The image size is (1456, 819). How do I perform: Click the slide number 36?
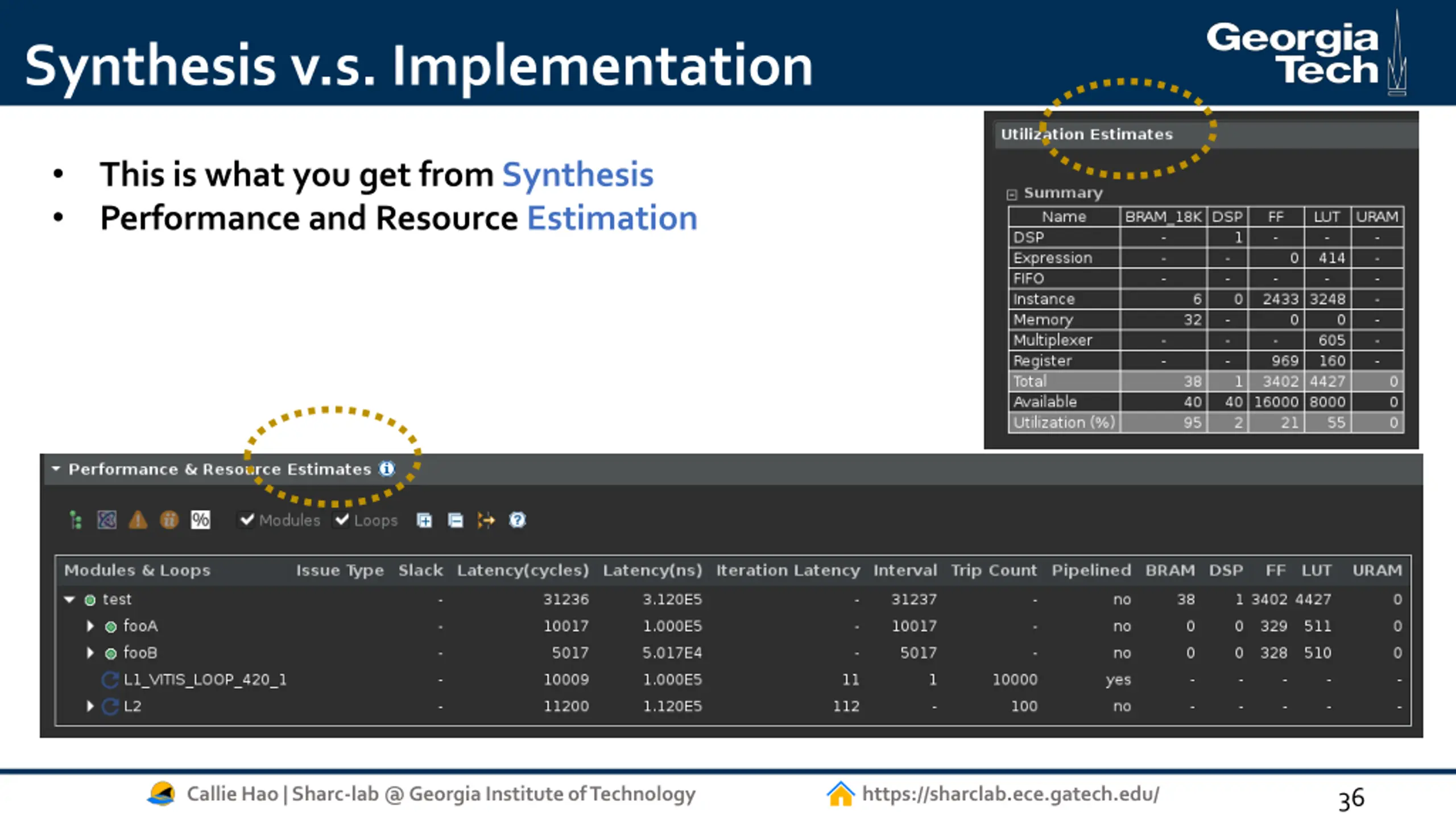point(1351,799)
